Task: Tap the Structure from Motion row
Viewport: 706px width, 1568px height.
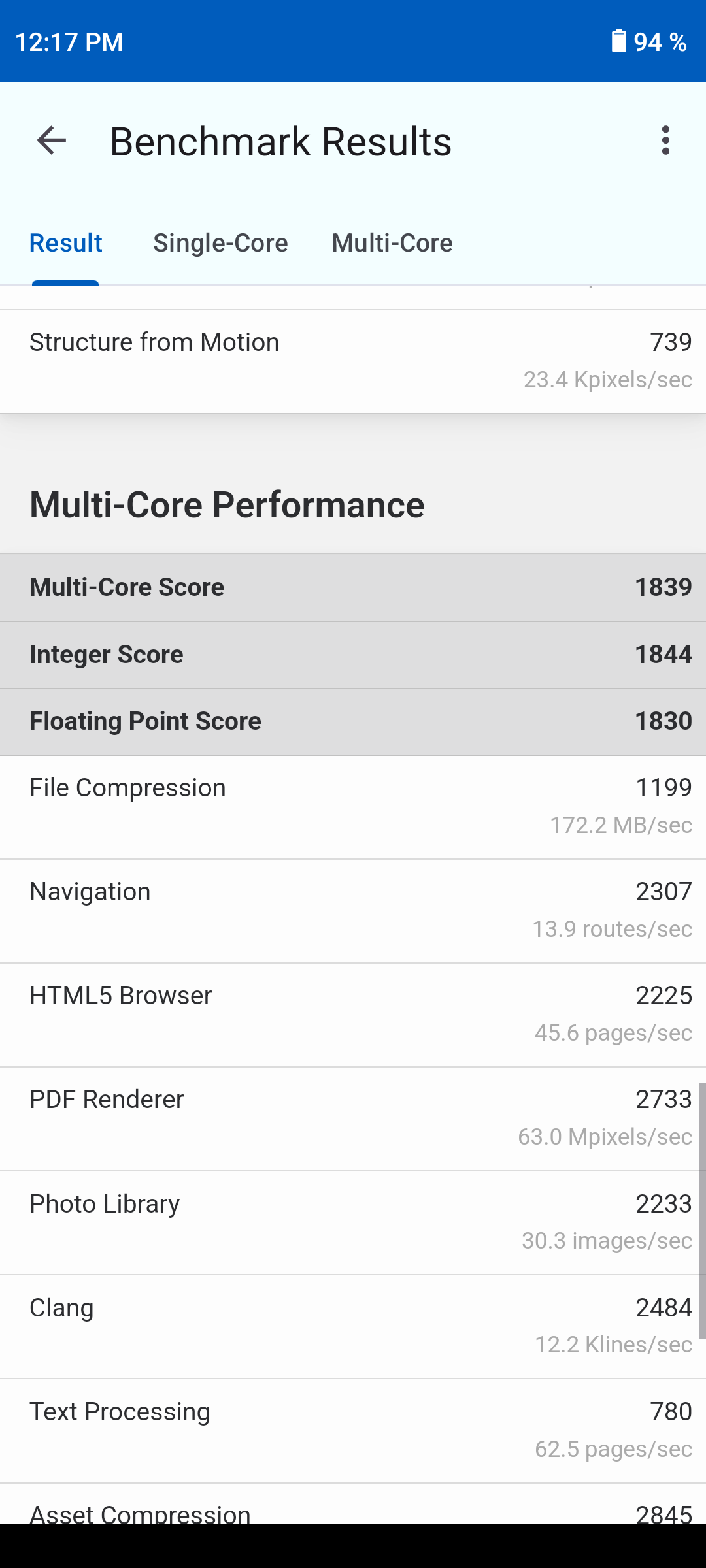Action: pyautogui.click(x=353, y=361)
